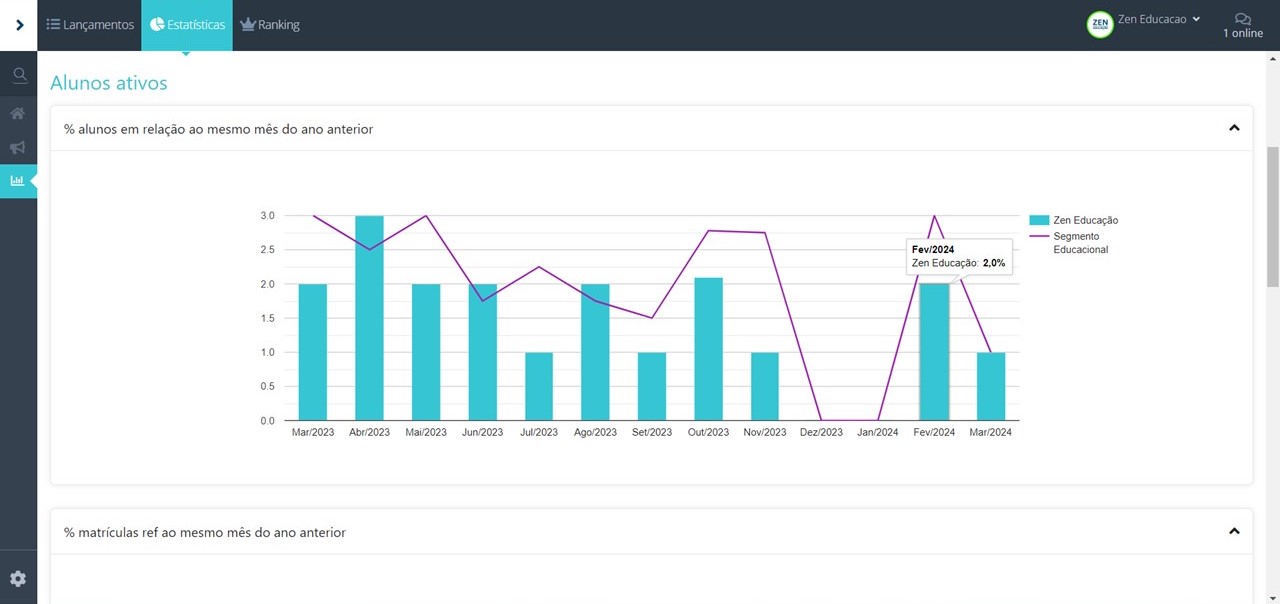This screenshot has height=604, width=1280.
Task: Click the Nov/2023 bar
Action: (x=765, y=386)
